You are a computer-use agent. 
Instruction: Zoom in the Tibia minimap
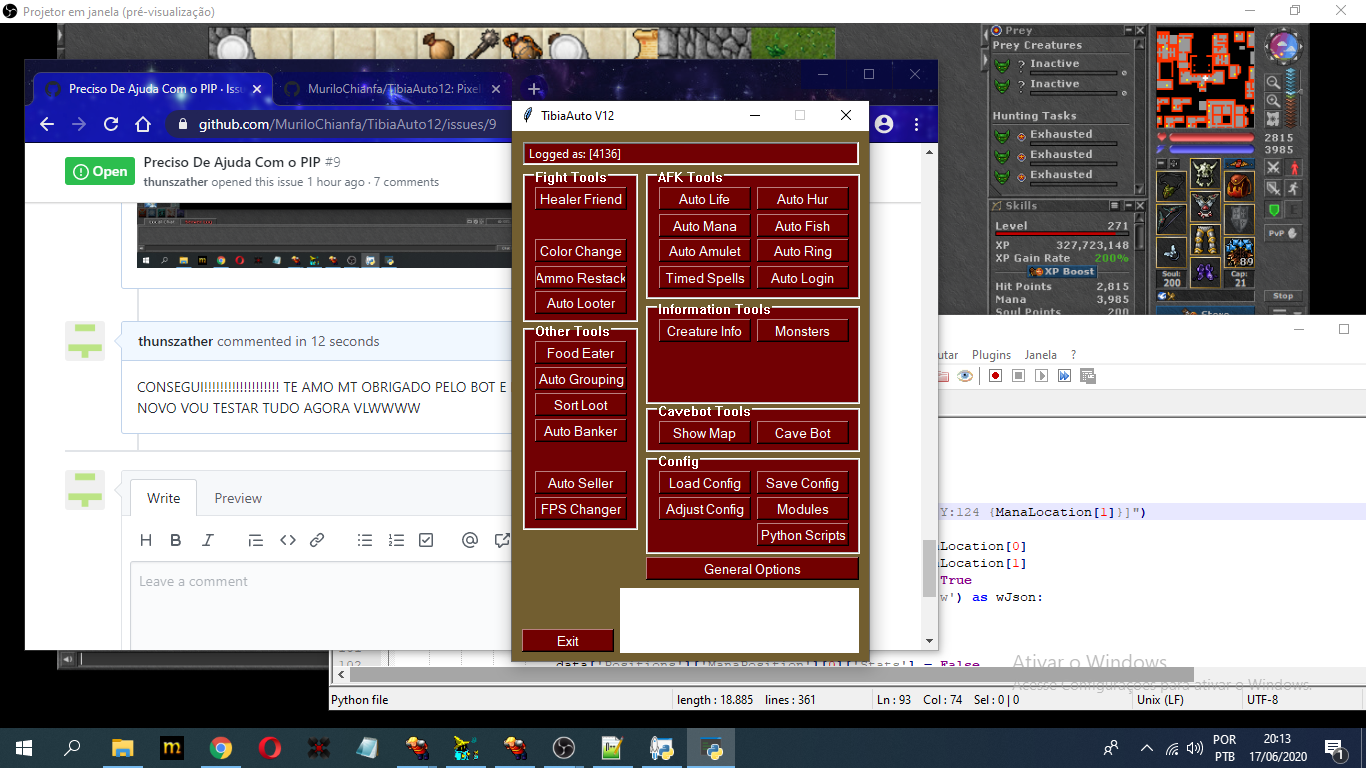pos(1273,101)
